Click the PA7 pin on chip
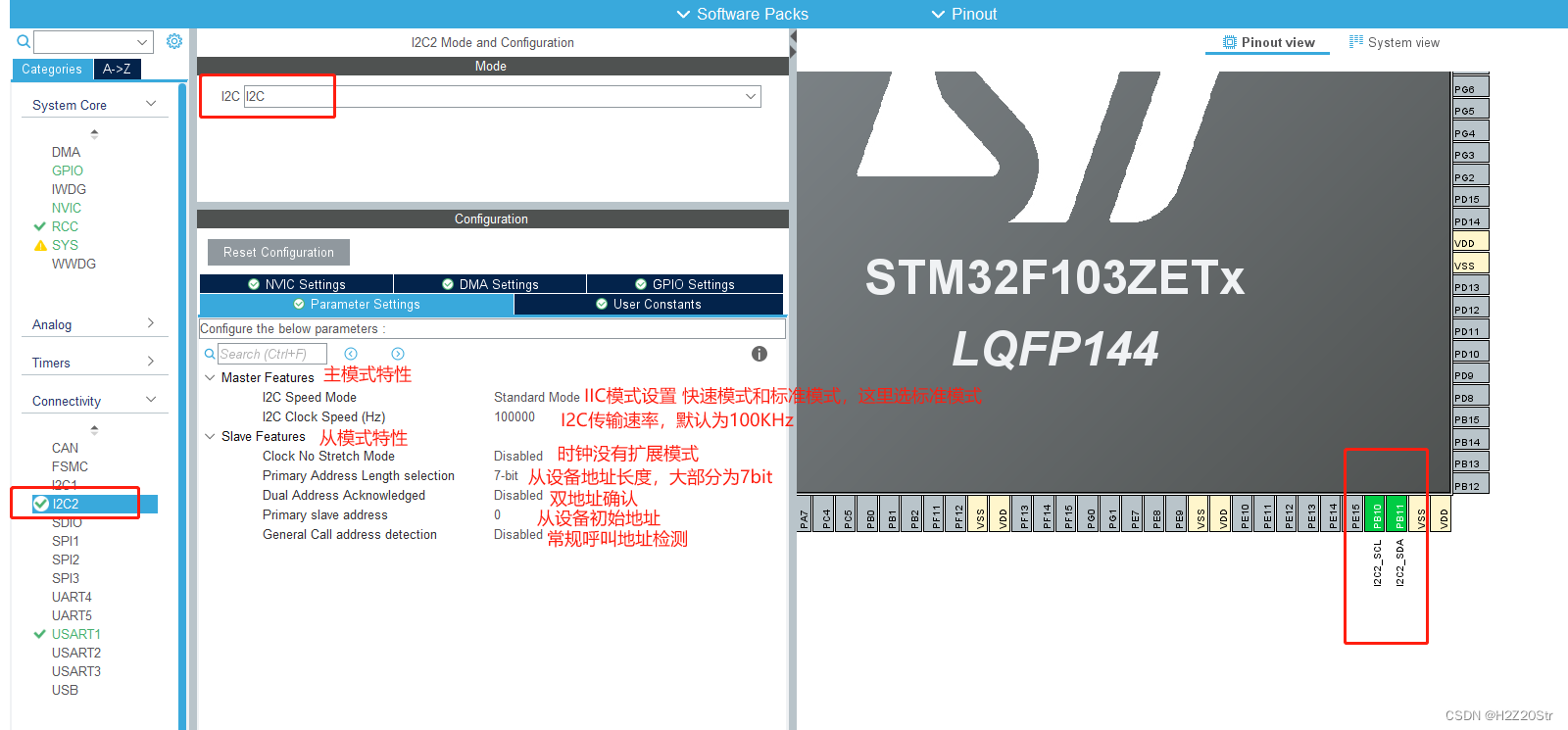 (804, 513)
